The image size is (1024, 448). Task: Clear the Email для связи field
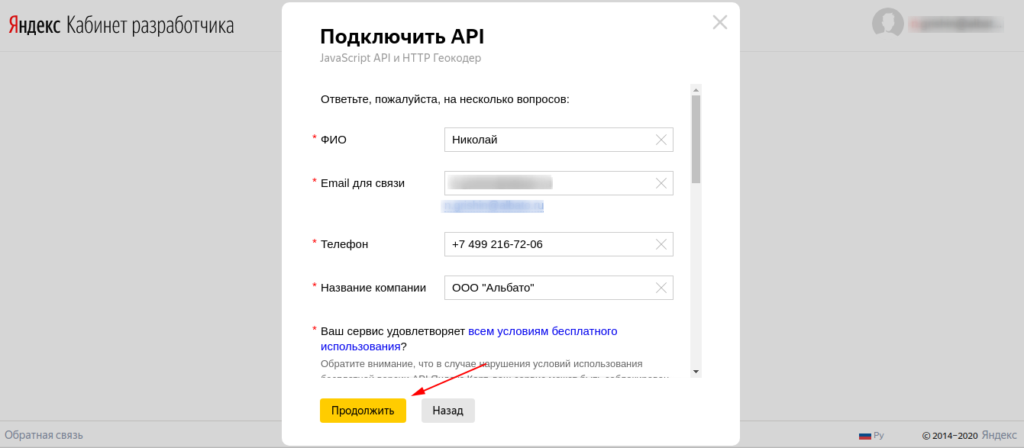point(661,184)
